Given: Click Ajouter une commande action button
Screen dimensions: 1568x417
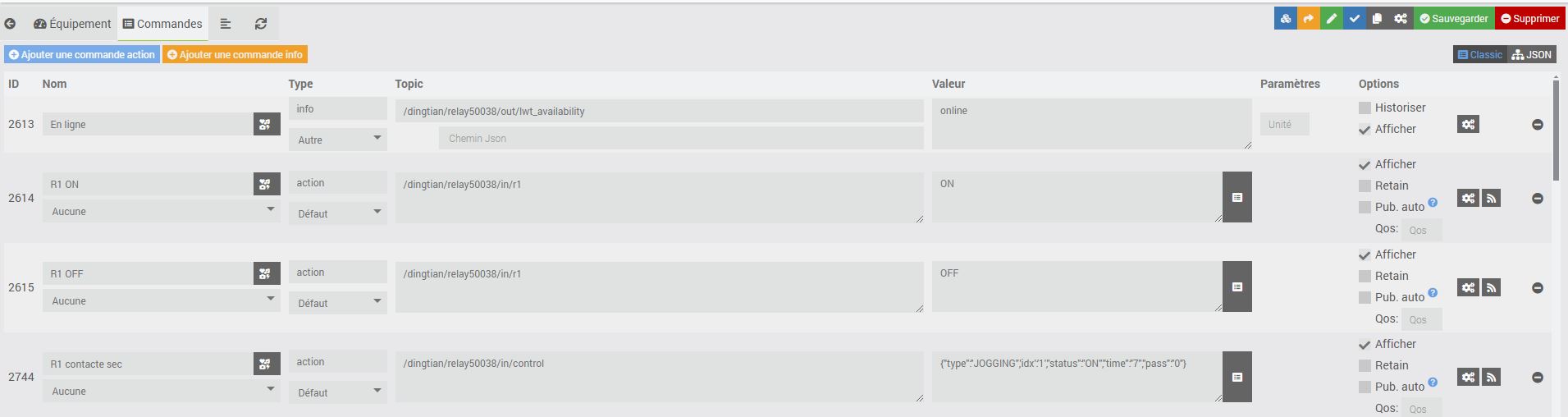Looking at the screenshot, I should pos(82,55).
